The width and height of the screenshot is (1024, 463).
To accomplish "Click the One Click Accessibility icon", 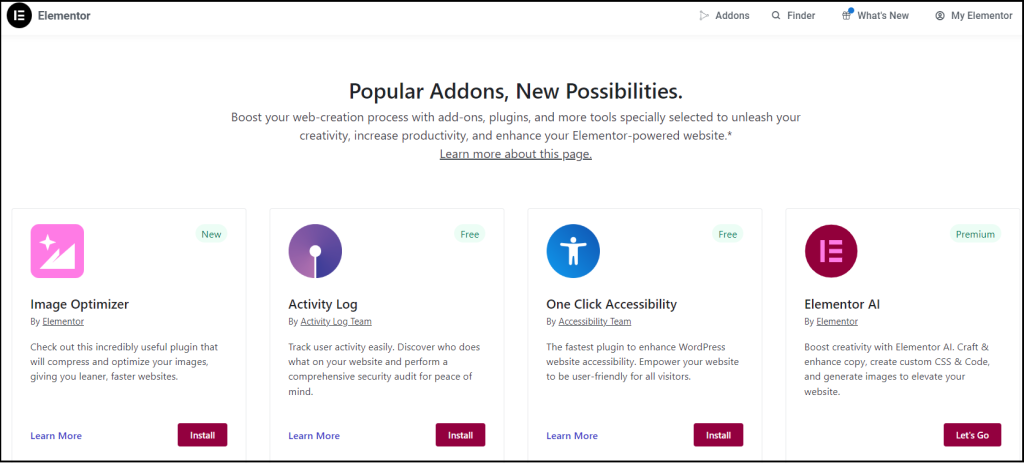I will point(573,251).
